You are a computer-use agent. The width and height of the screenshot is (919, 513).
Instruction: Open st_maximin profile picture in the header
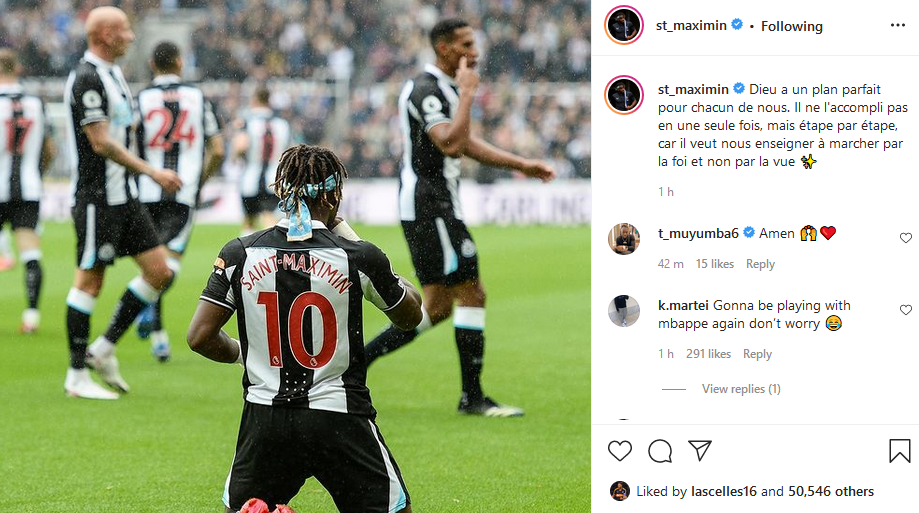click(x=624, y=25)
